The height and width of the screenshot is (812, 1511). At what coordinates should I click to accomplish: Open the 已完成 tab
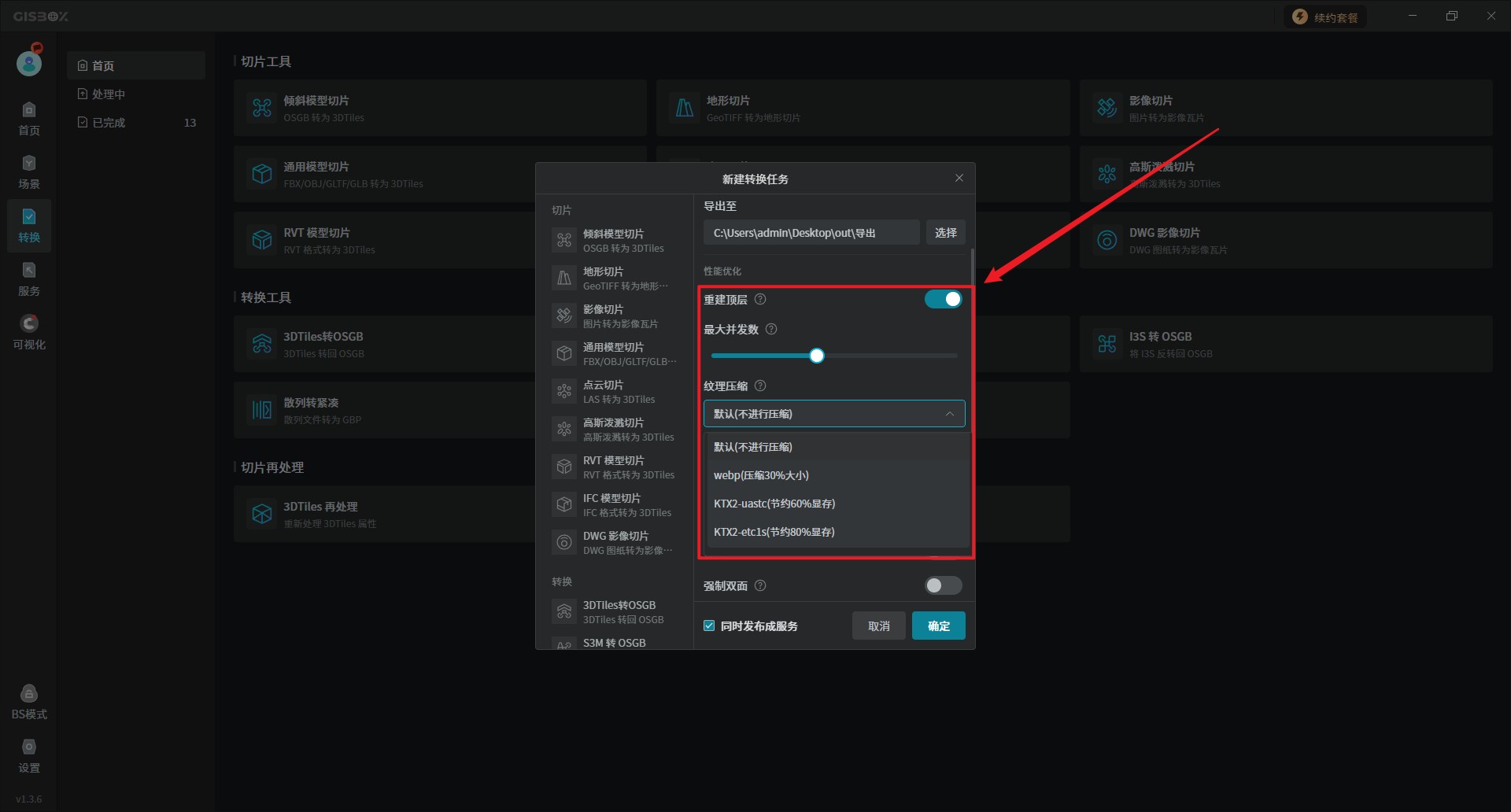pyautogui.click(x=109, y=123)
